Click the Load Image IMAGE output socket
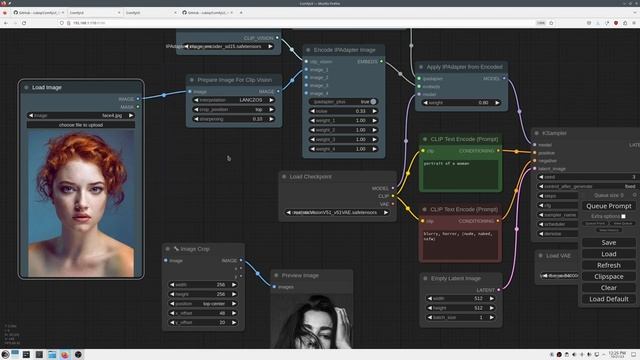 [x=138, y=99]
